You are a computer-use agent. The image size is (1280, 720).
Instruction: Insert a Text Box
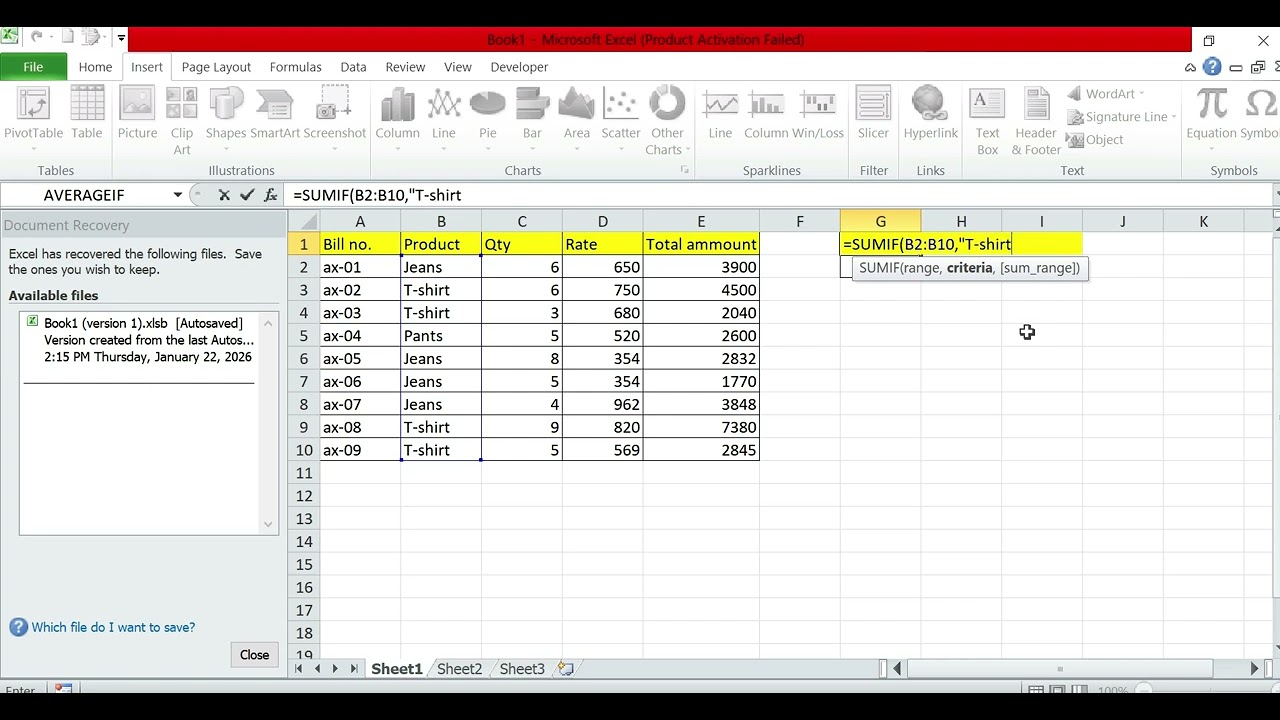tap(988, 120)
